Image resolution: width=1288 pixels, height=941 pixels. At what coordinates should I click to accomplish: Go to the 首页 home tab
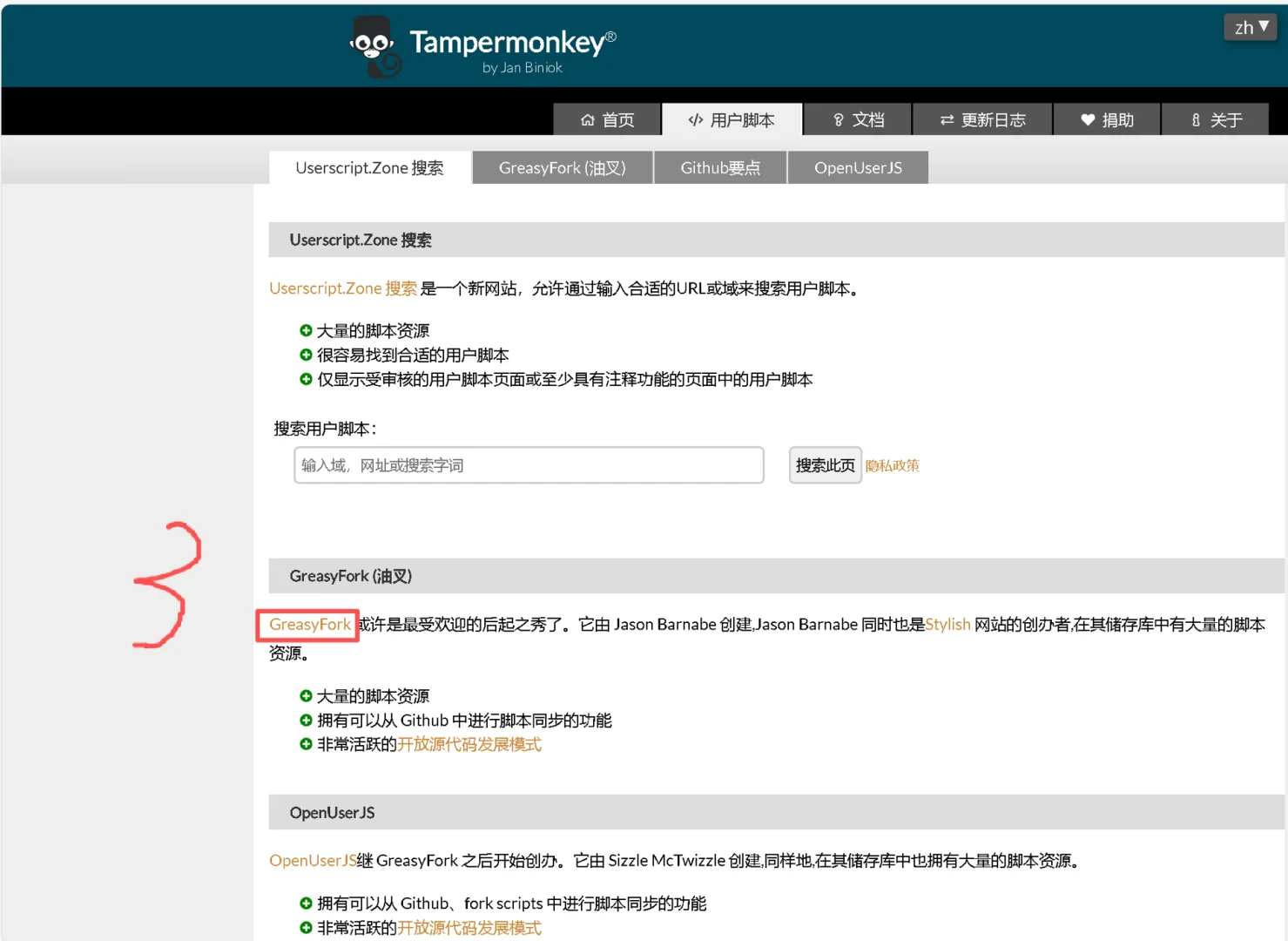coord(607,119)
